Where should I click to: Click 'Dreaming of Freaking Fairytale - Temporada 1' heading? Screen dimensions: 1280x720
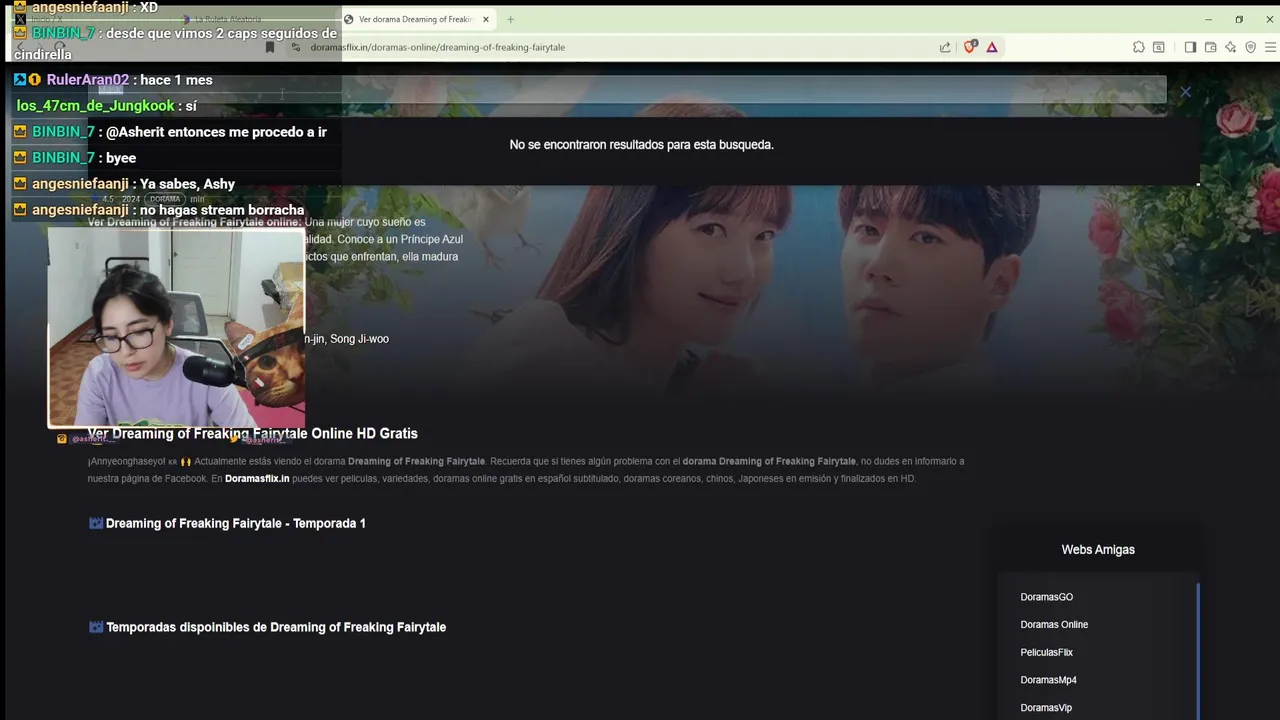pyautogui.click(x=235, y=523)
